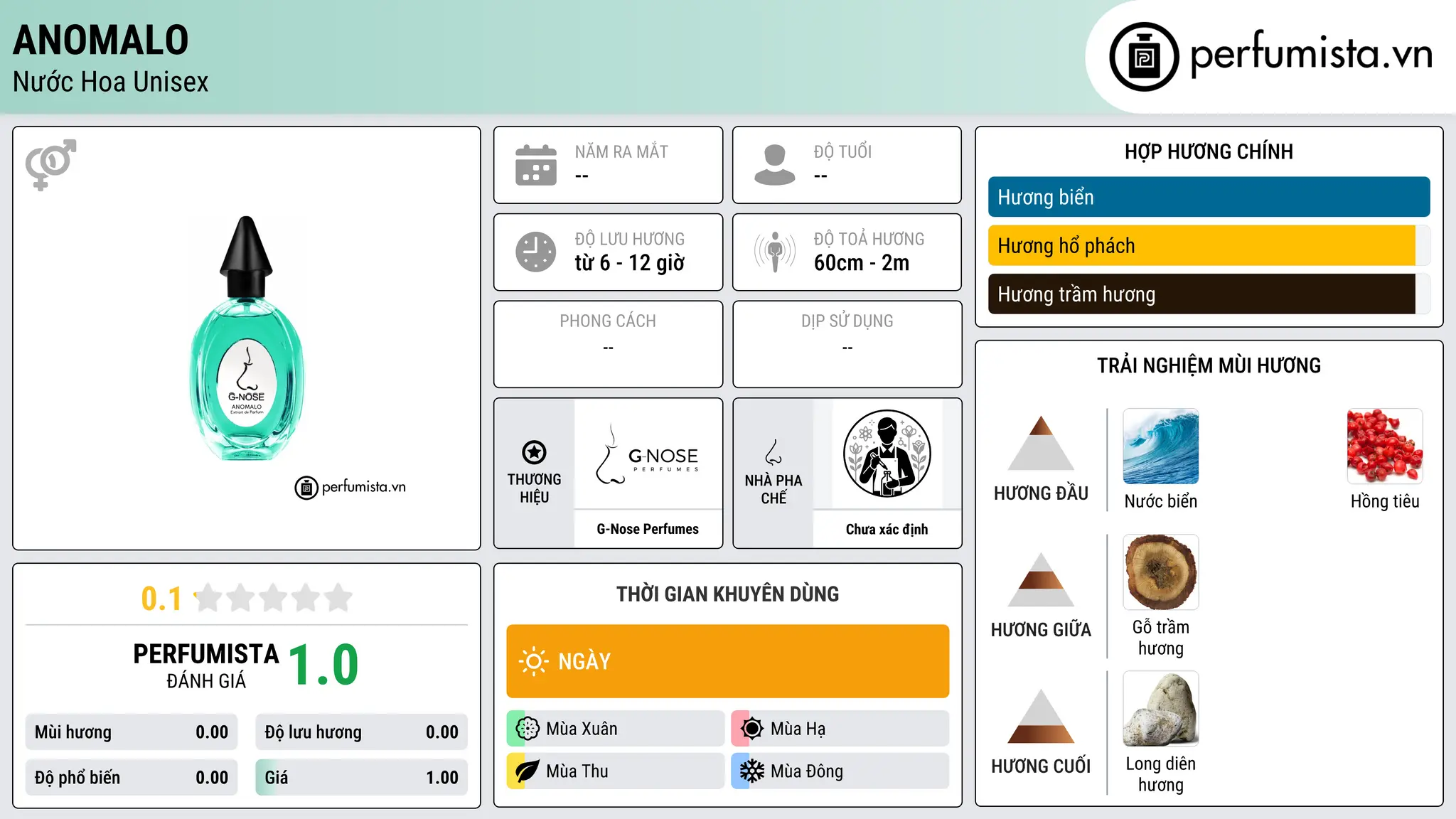
Task: Click the sun icon in the Ngày bar
Action: point(533,661)
